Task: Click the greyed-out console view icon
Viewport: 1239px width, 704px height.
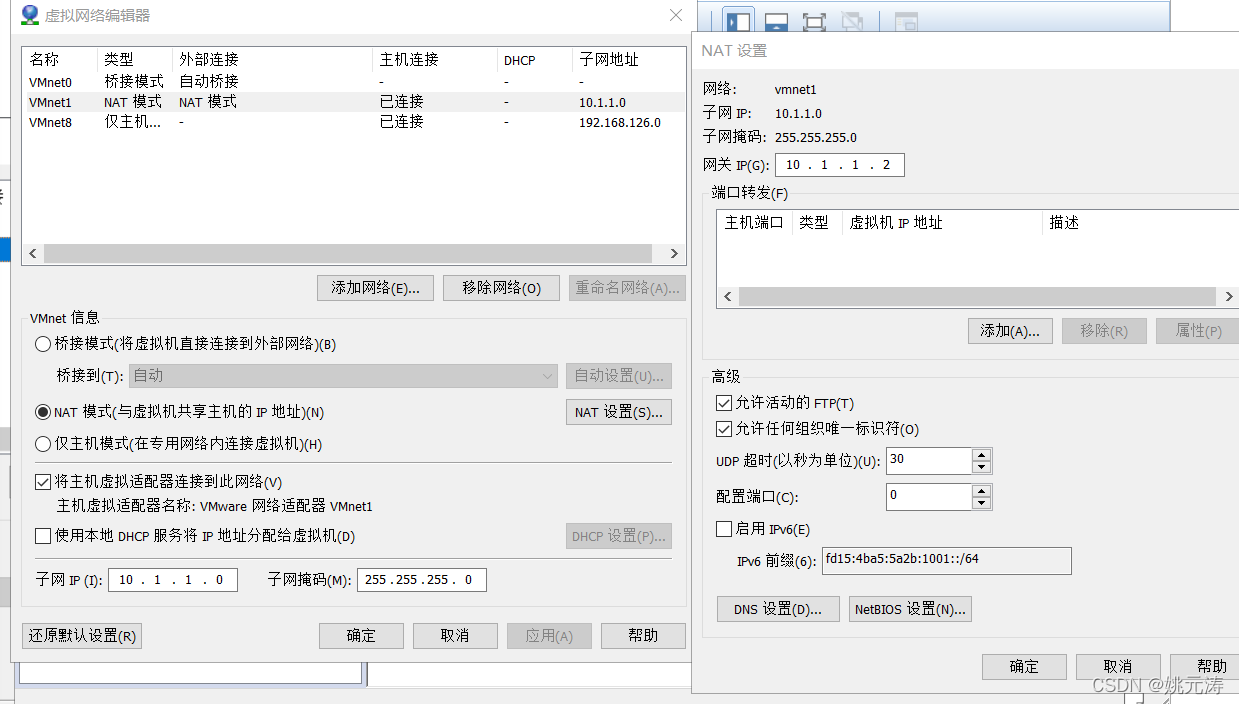Action: [906, 22]
